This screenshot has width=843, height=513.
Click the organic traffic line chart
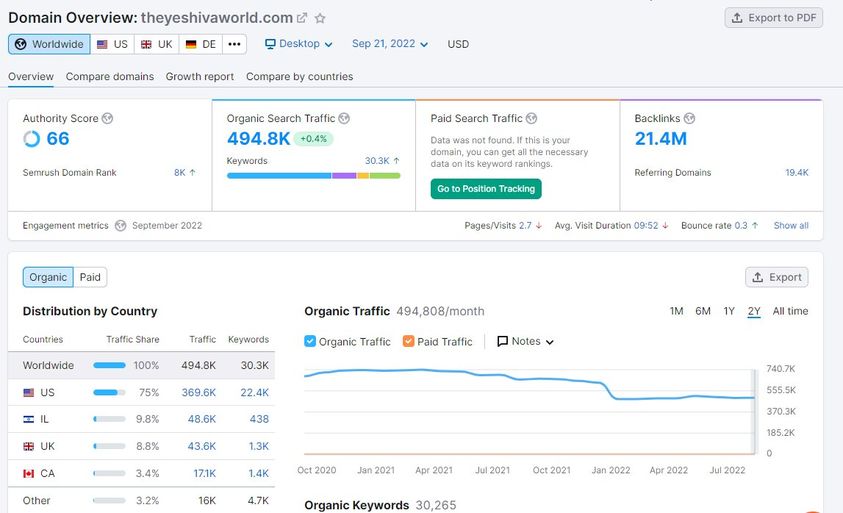click(x=530, y=411)
